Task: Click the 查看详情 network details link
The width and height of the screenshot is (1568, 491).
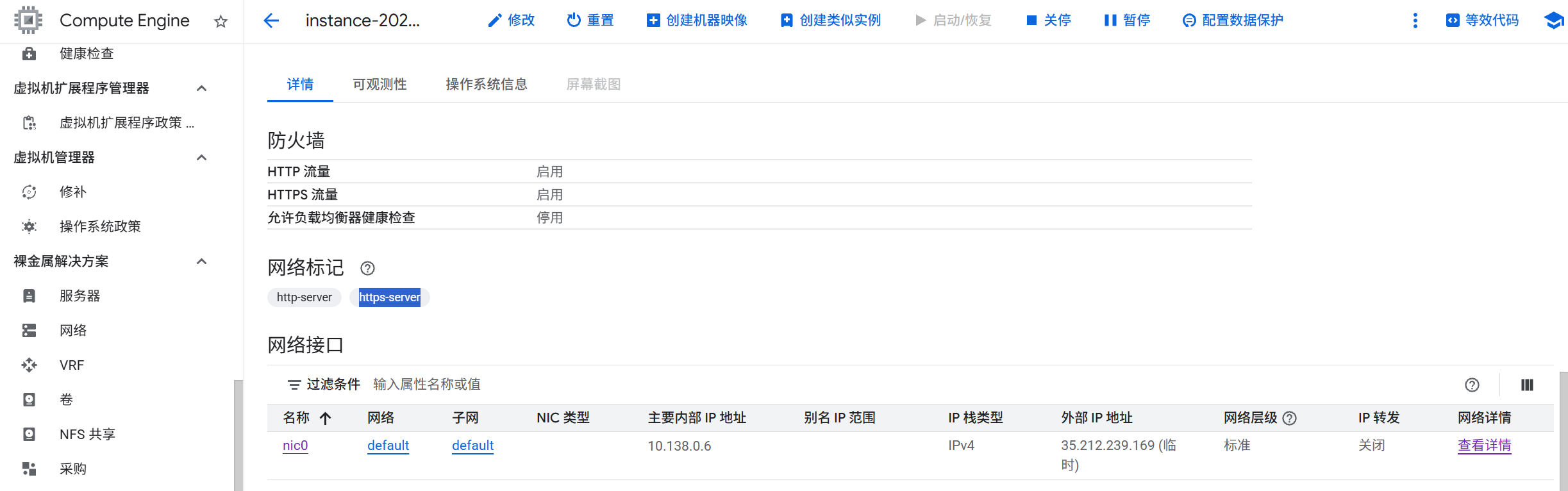Action: click(1484, 445)
